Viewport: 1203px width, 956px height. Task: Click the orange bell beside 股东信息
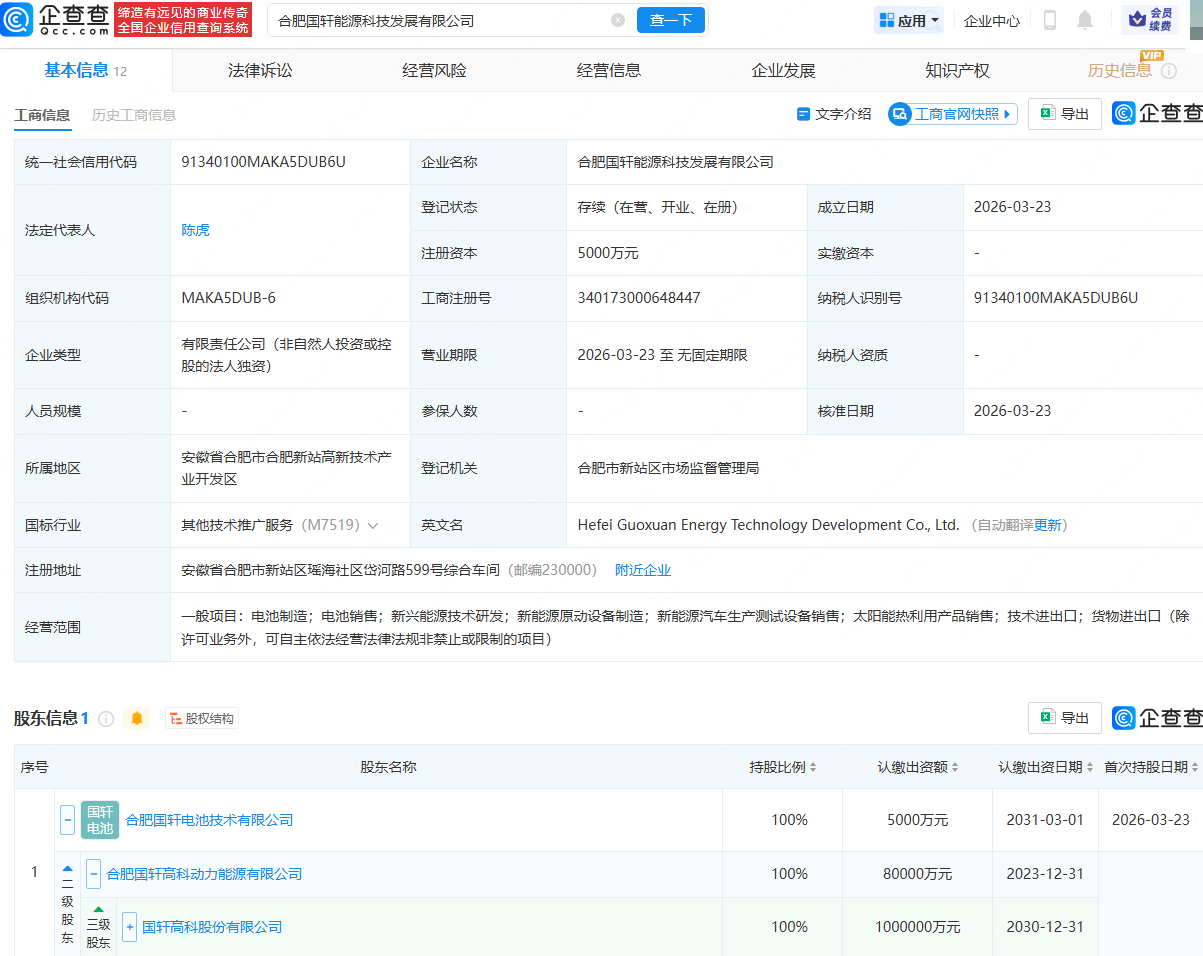point(137,718)
